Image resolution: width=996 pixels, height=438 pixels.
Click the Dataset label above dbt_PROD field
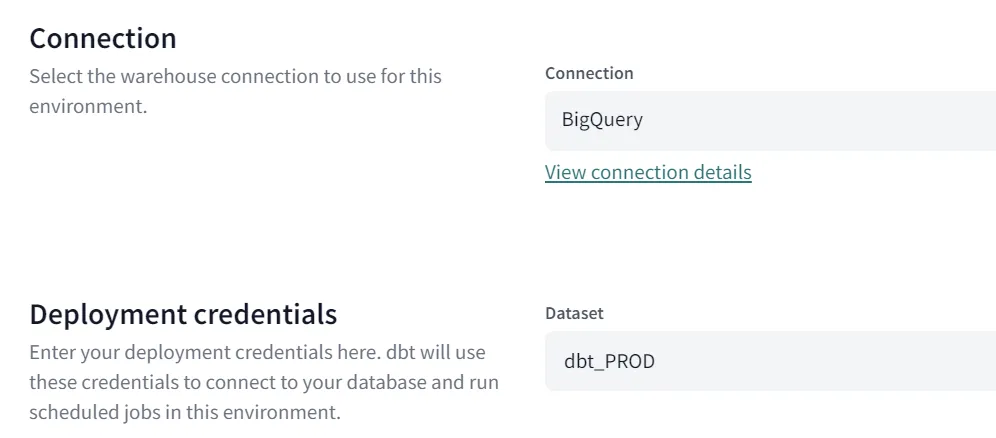point(574,313)
